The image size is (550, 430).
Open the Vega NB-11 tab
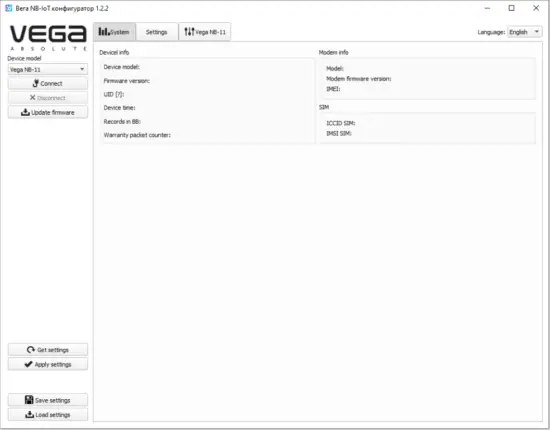point(205,32)
